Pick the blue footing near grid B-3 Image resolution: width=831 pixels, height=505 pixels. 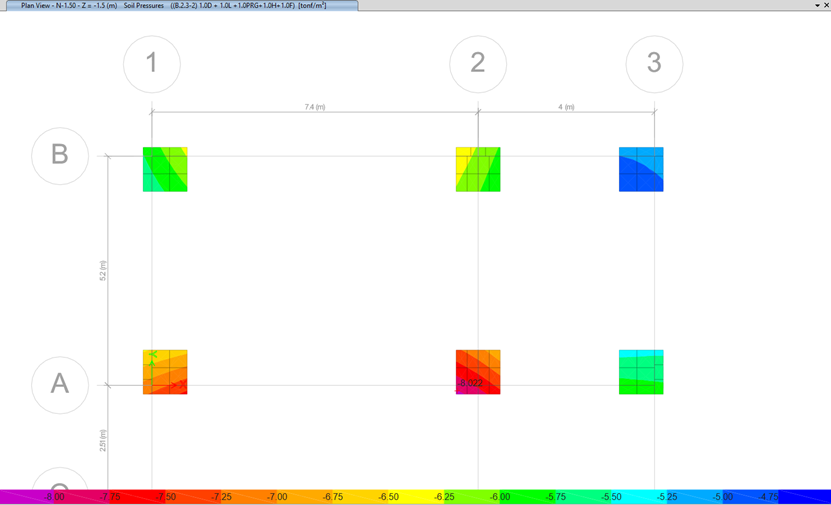(x=641, y=169)
